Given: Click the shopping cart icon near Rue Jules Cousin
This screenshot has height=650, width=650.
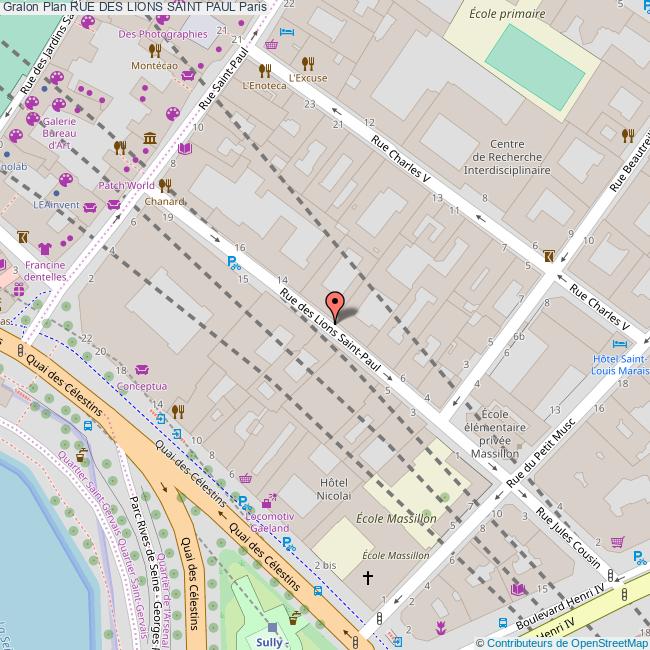Looking at the screenshot, I should point(617,541).
